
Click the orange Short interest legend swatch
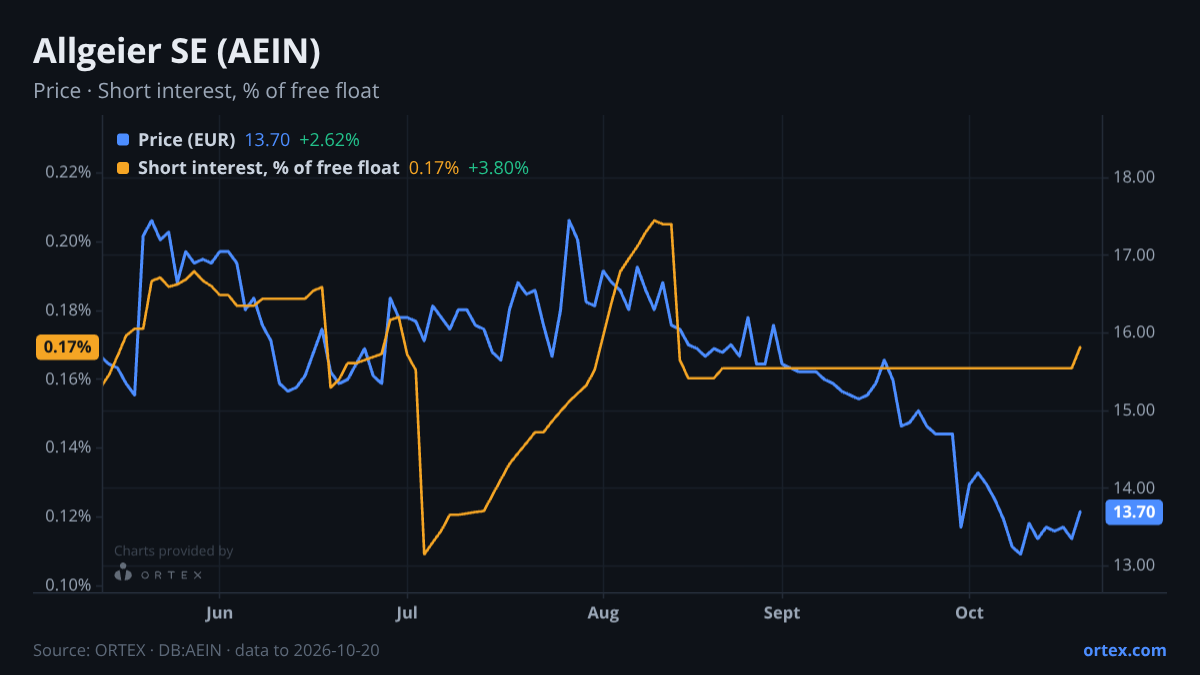pos(123,168)
